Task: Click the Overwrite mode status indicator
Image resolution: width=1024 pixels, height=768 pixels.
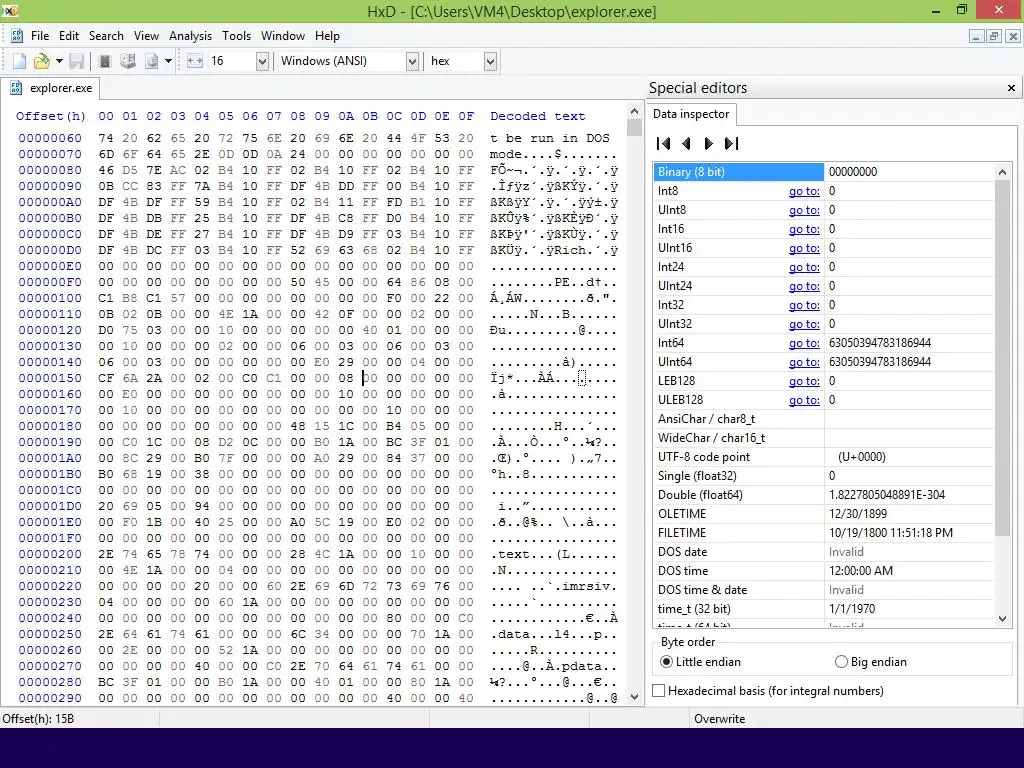Action: click(x=720, y=718)
